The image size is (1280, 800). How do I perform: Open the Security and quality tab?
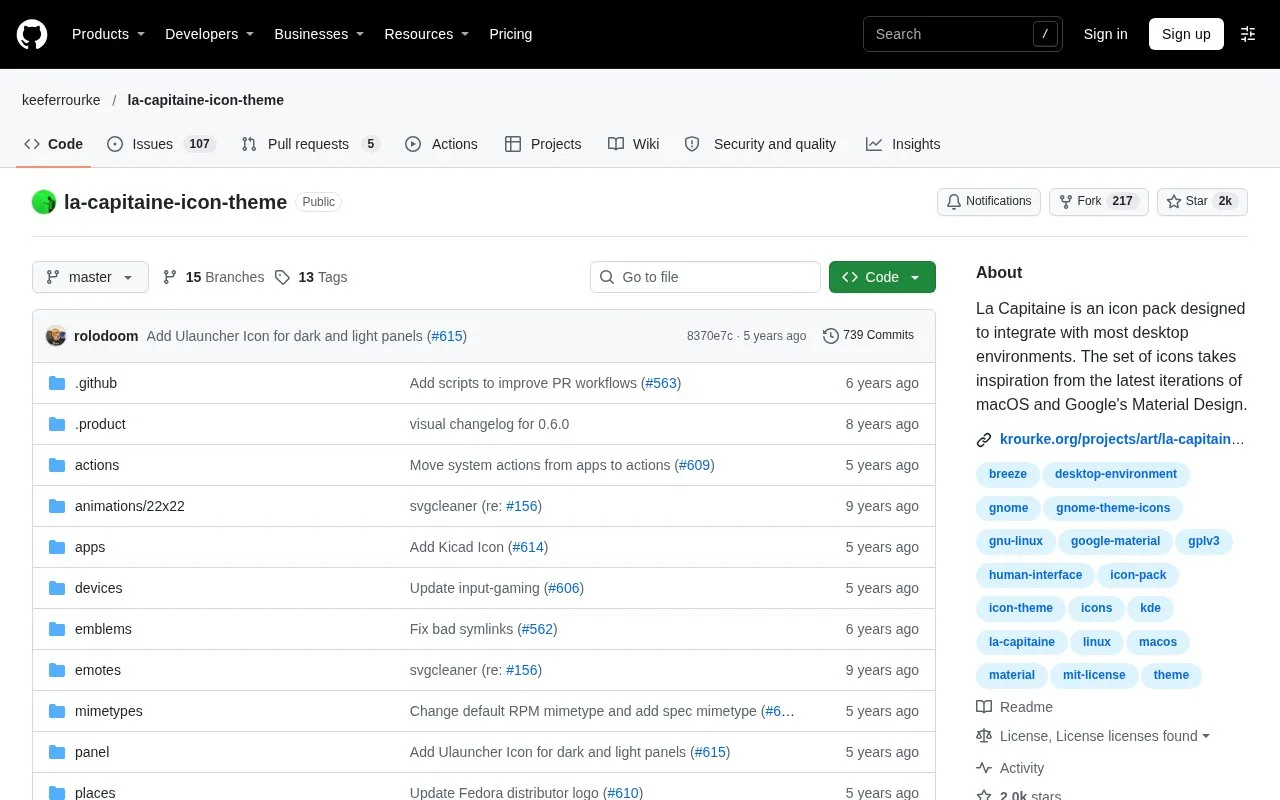(x=760, y=144)
